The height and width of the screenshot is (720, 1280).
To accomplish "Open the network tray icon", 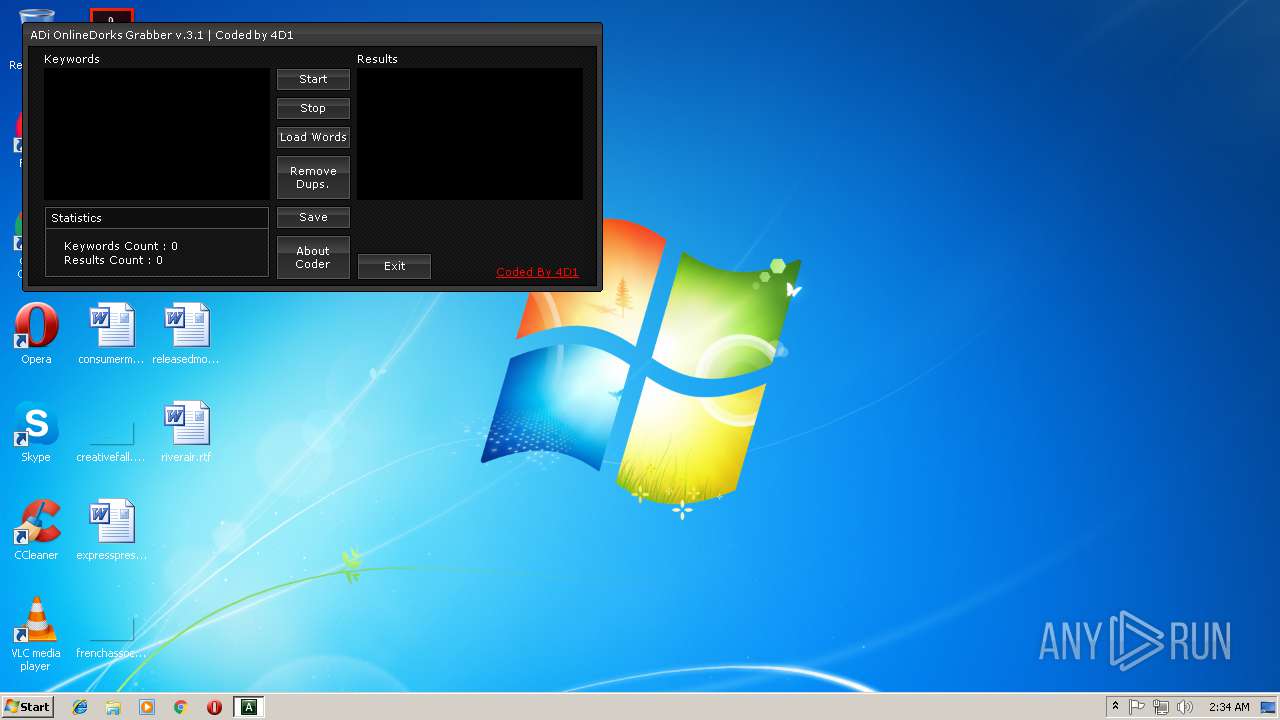I will point(1161,707).
